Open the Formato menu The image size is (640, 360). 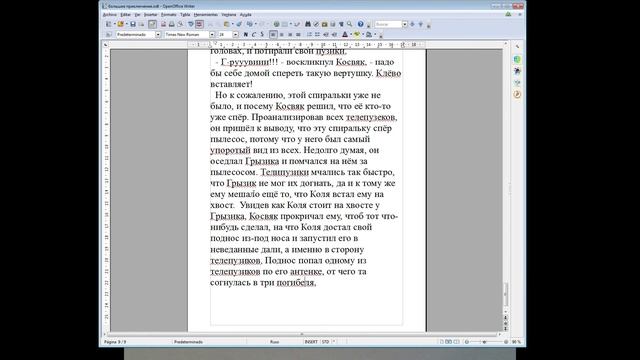169,15
